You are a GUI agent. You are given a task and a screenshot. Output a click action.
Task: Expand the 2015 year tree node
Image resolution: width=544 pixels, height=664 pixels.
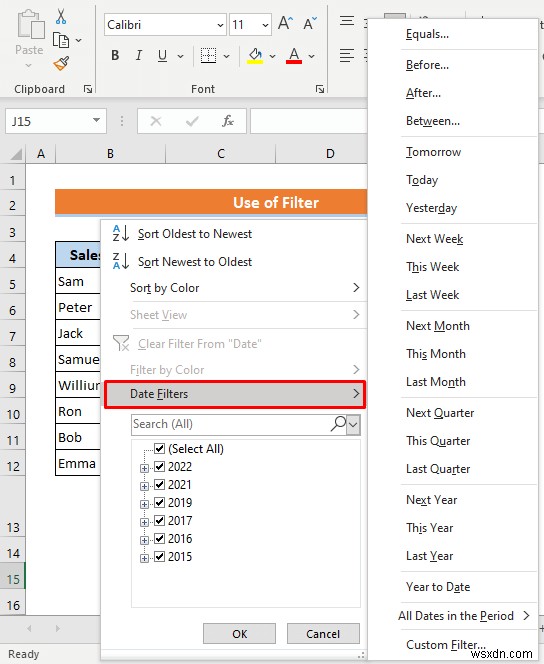pyautogui.click(x=144, y=558)
